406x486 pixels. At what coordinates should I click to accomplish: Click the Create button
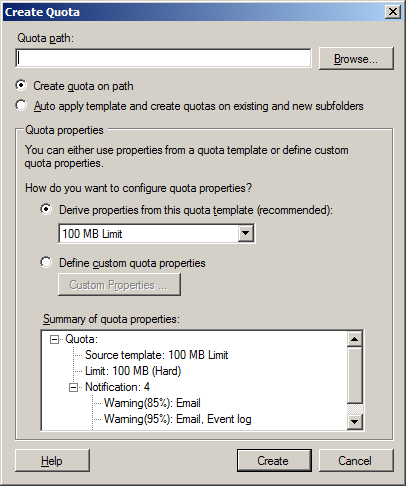[274, 461]
